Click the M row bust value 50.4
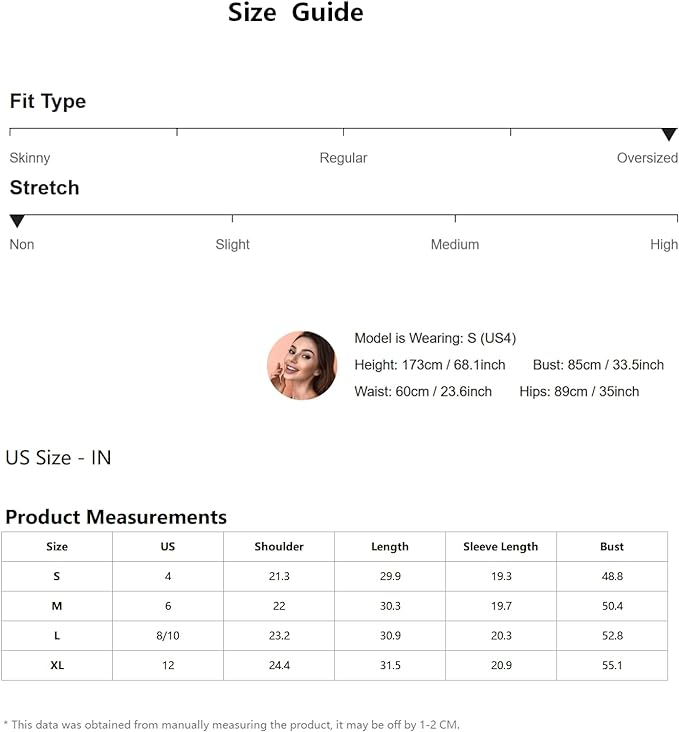This screenshot has height=732, width=679. coord(612,606)
